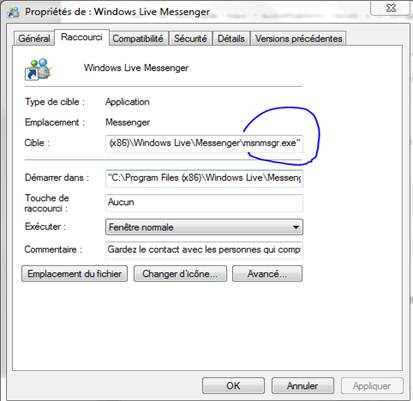The width and height of the screenshot is (413, 401).
Task: Confirm with the OK button
Action: [233, 386]
